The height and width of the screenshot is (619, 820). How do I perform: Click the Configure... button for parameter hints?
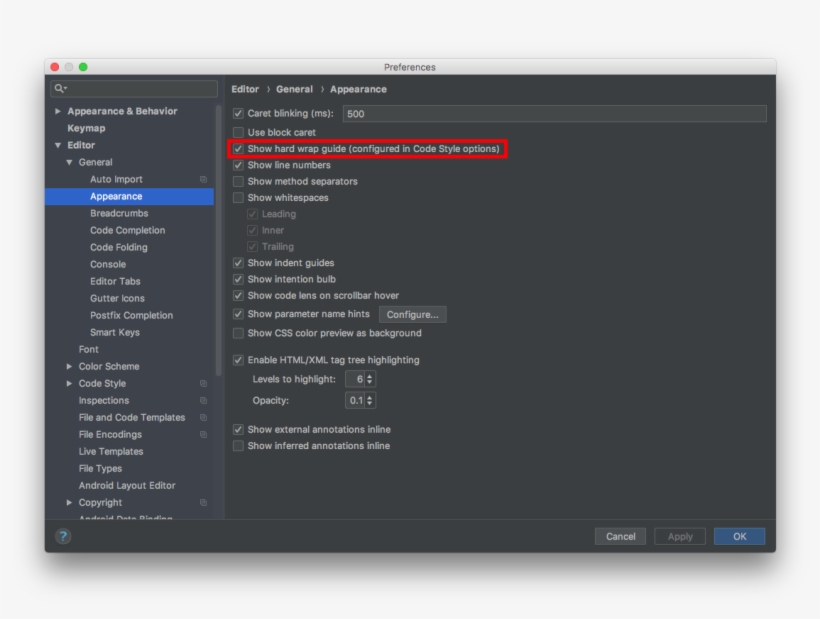click(412, 314)
